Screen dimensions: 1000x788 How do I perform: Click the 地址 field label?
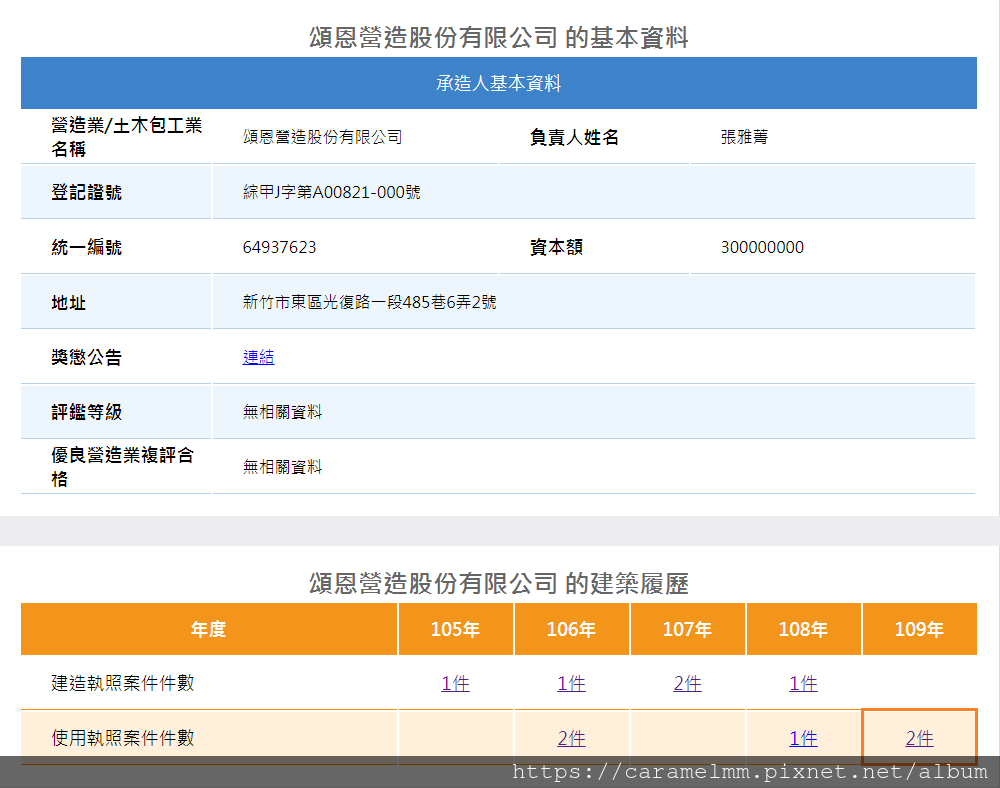pyautogui.click(x=69, y=302)
